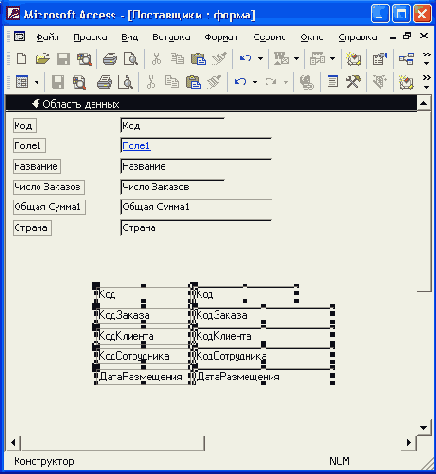Open the Вставка menu
This screenshot has height=474, width=436.
171,37
